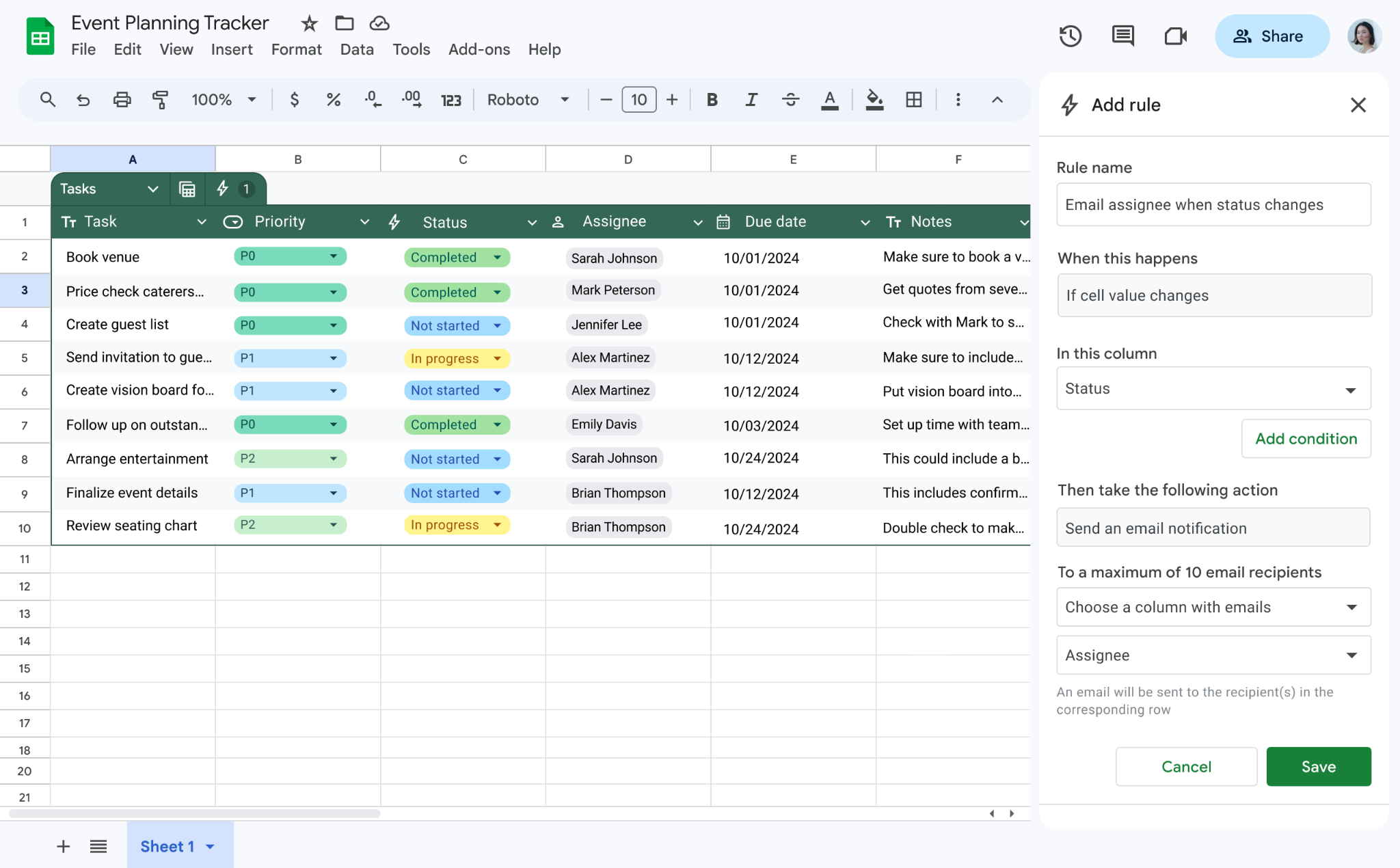Viewport: 1400px width, 868px height.
Task: Open the borders menu
Action: click(x=914, y=100)
